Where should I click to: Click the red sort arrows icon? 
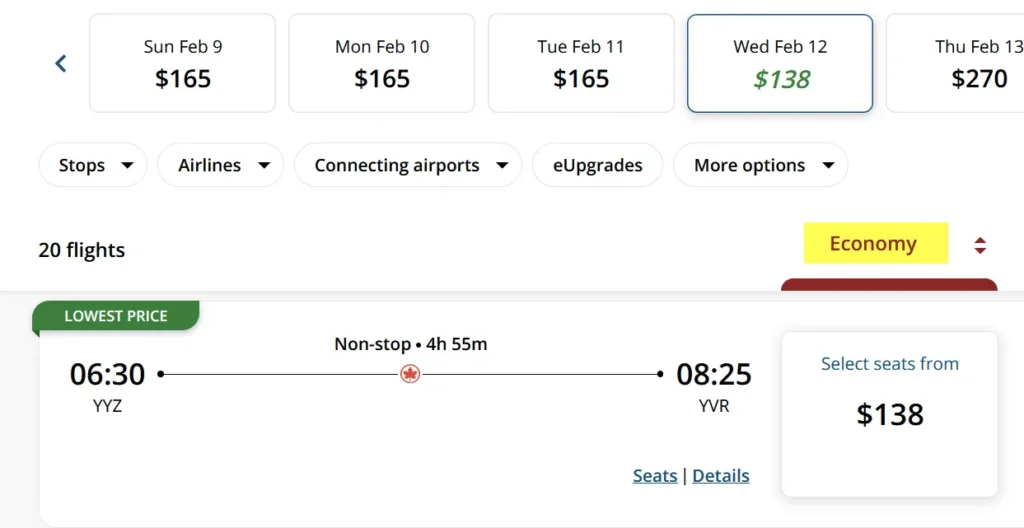tap(980, 245)
